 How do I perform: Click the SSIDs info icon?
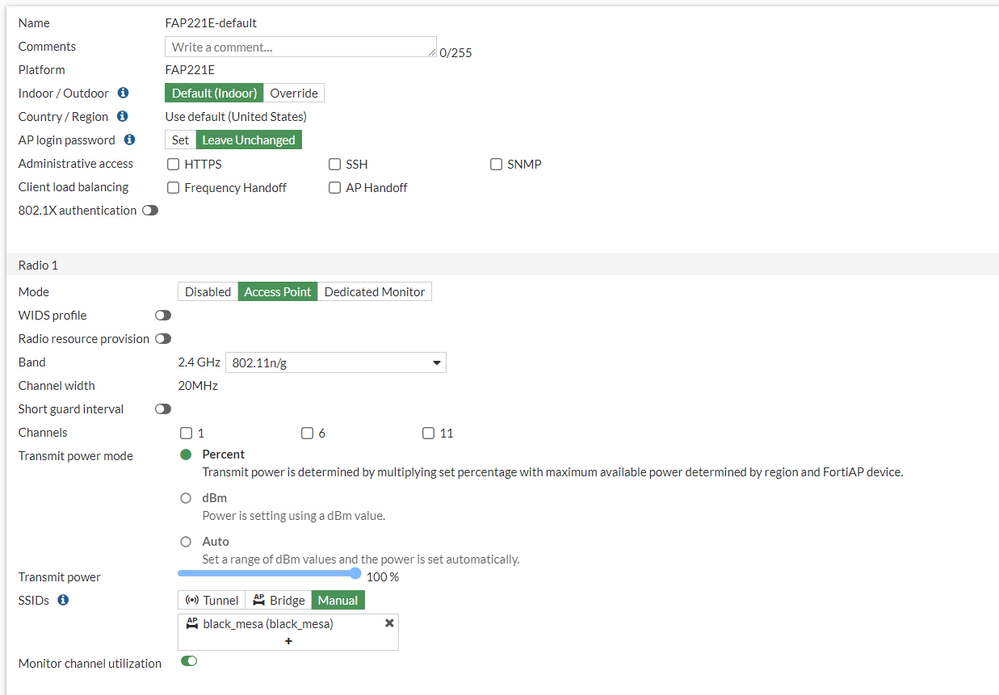point(63,600)
